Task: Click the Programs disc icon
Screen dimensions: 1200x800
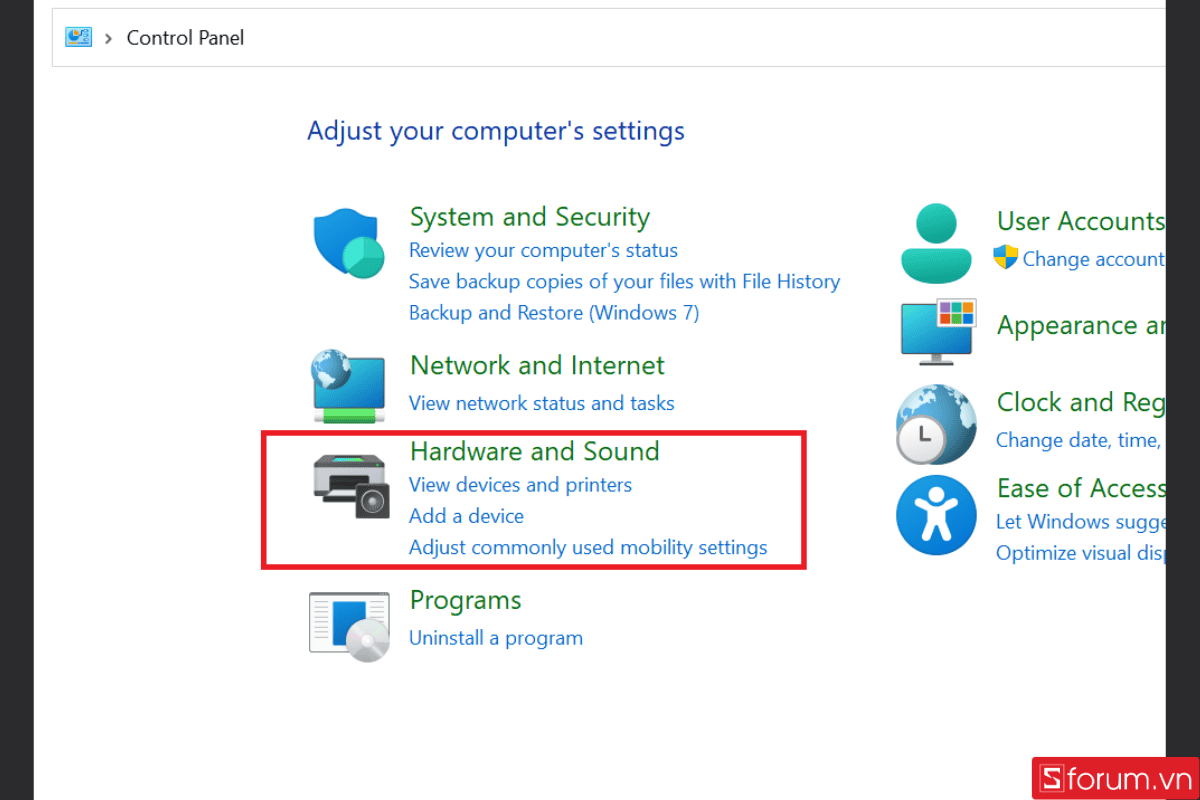Action: tap(349, 626)
